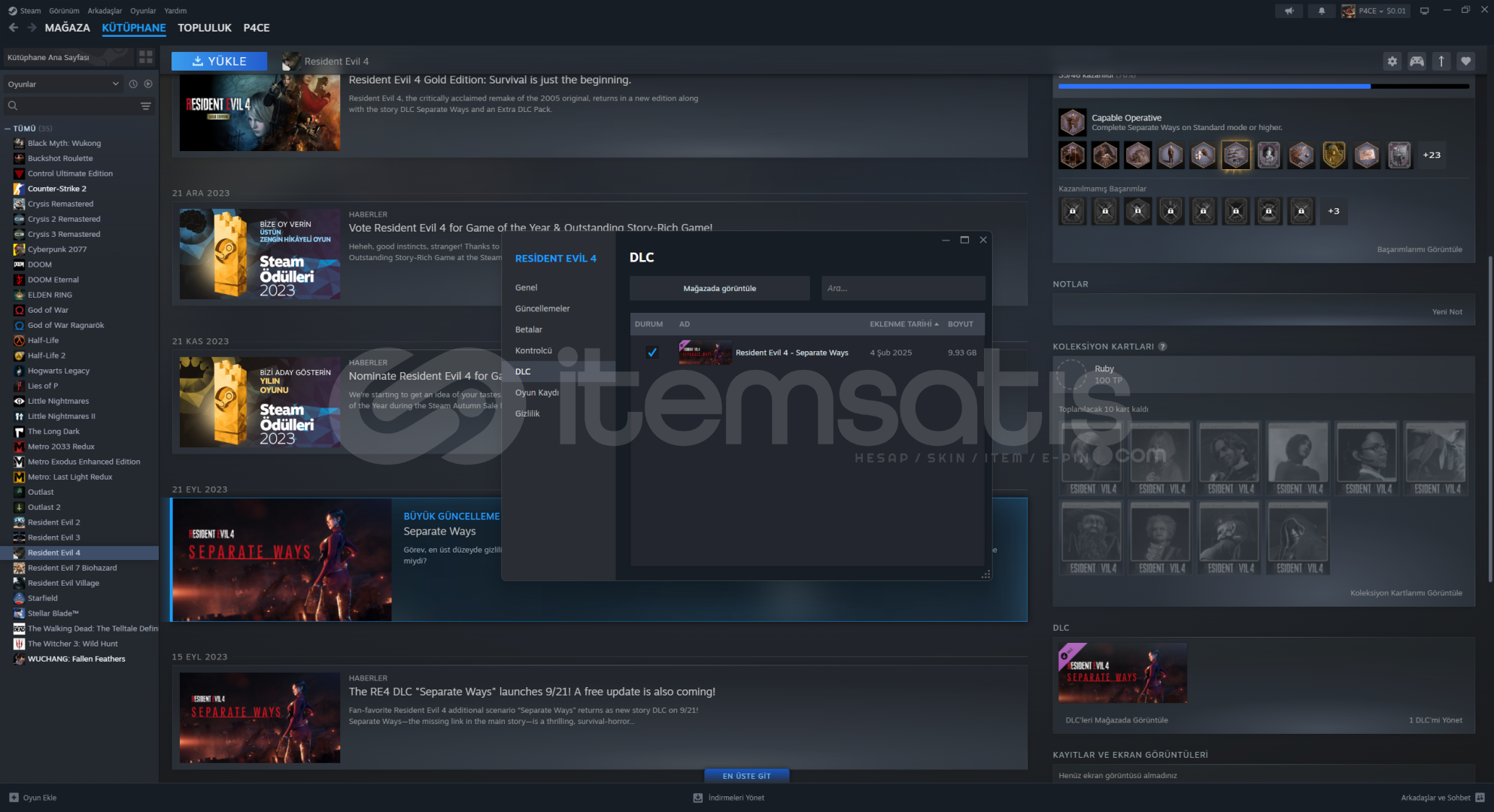
Task: Go back with left arrow
Action: pyautogui.click(x=13, y=28)
